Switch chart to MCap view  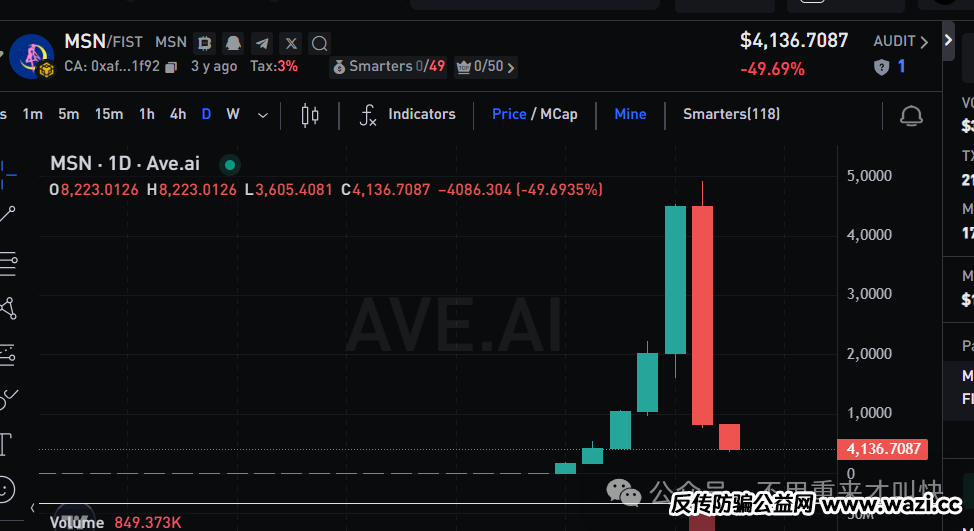pos(558,114)
